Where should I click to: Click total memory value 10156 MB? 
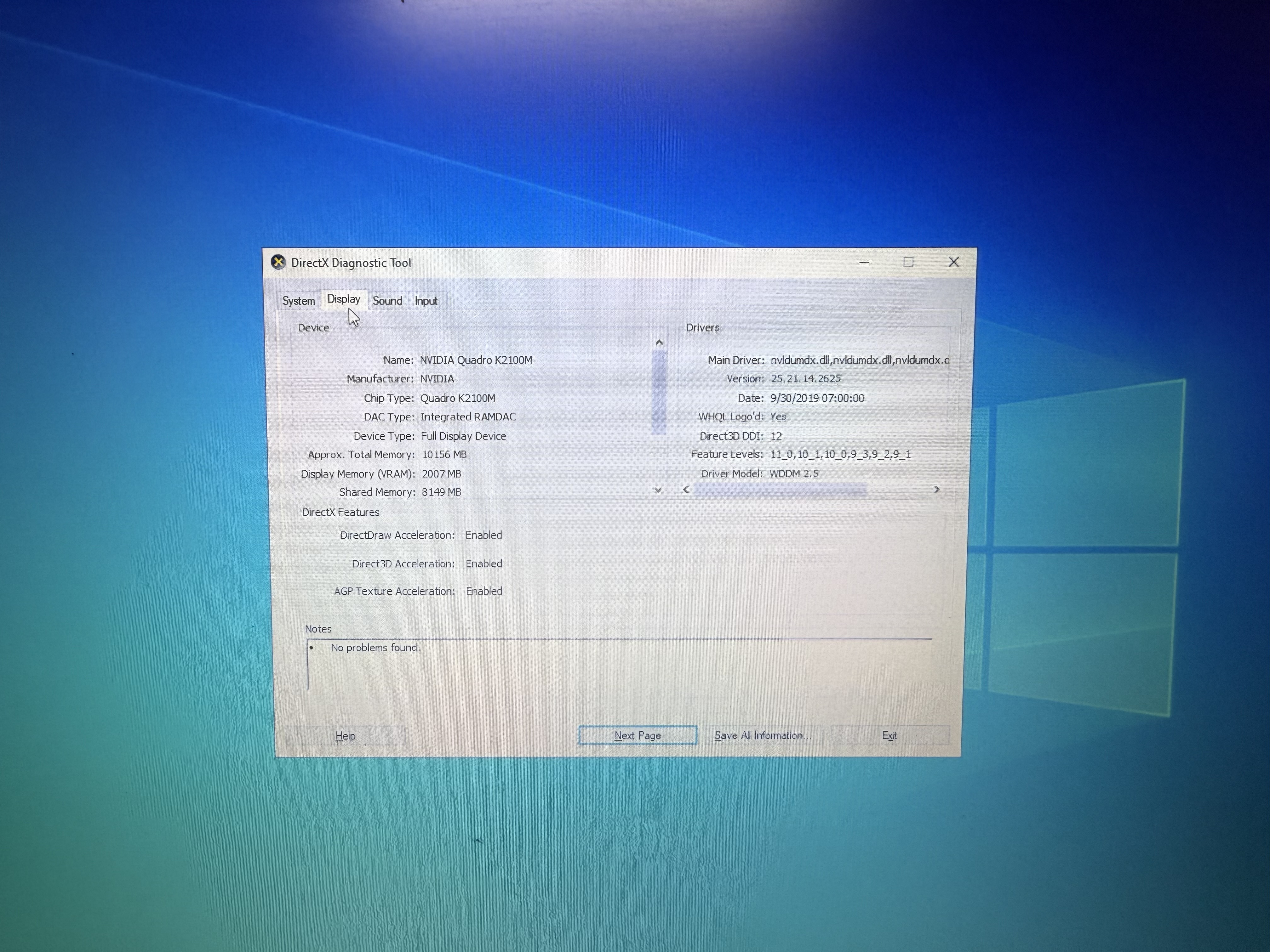click(x=444, y=455)
